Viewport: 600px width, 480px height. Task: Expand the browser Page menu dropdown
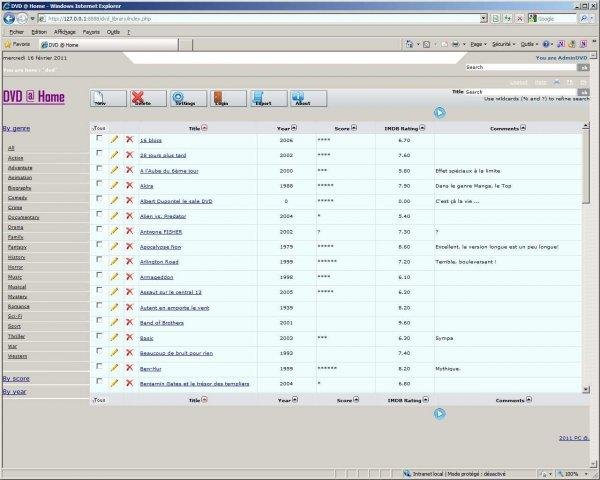(x=478, y=44)
